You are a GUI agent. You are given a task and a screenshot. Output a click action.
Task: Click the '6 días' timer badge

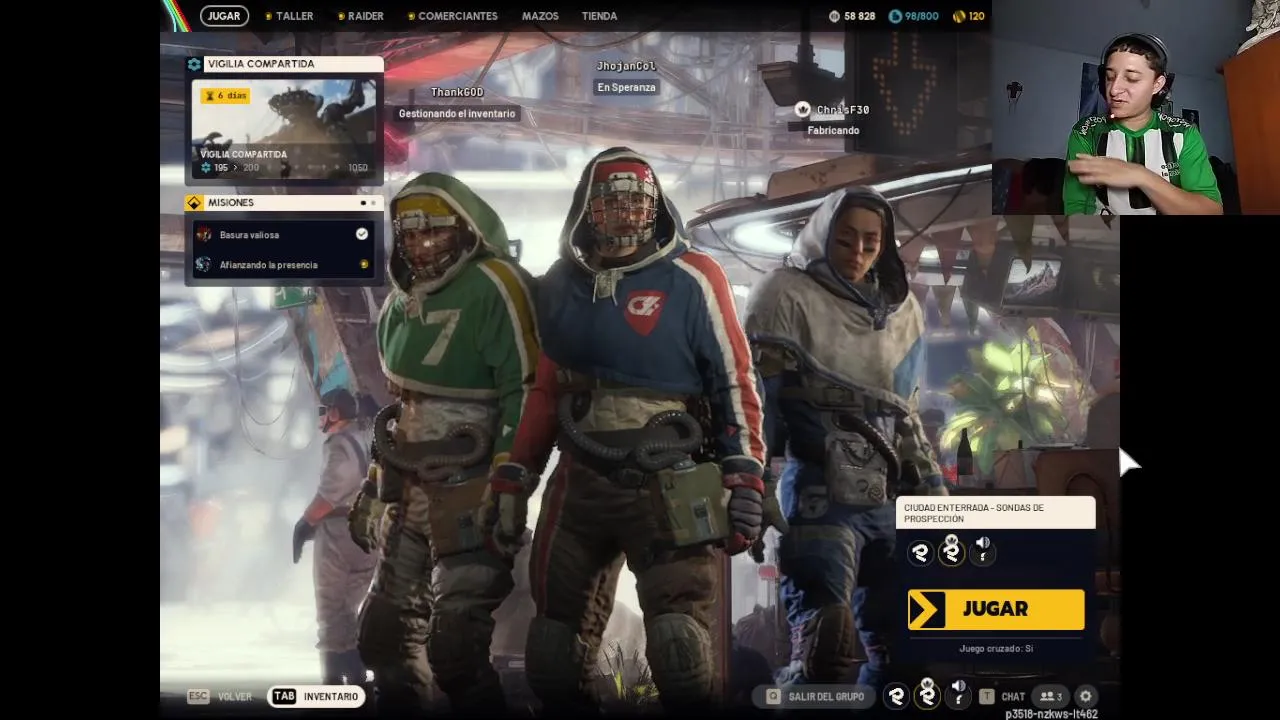[225, 96]
